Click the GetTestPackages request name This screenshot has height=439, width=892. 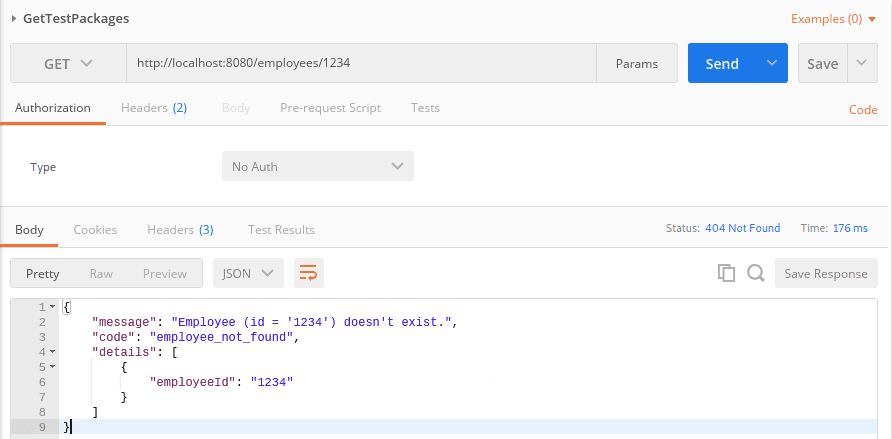(76, 19)
